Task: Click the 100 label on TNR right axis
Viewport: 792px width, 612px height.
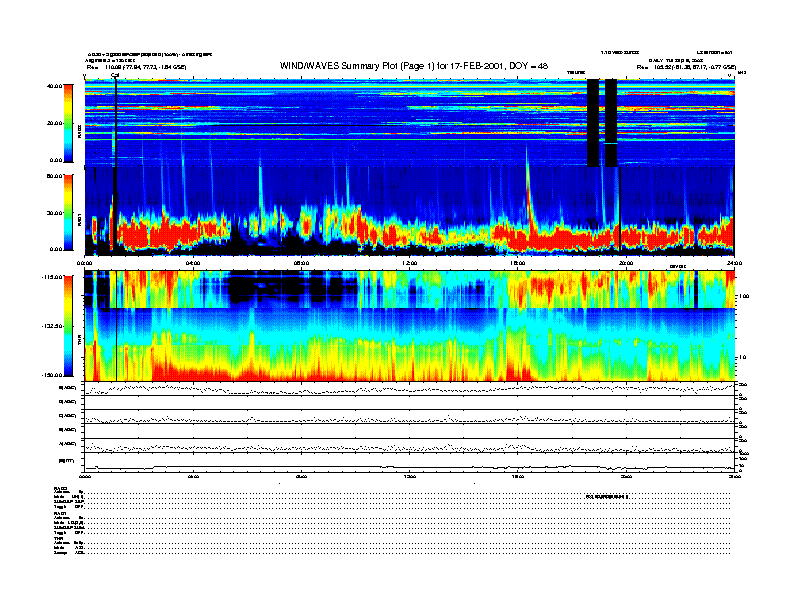Action: (x=744, y=296)
